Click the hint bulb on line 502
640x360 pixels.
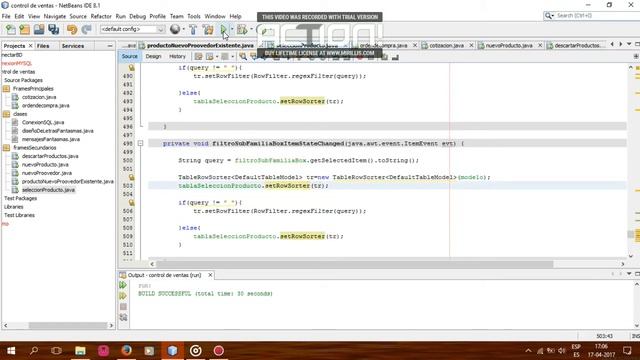pyautogui.click(x=131, y=177)
